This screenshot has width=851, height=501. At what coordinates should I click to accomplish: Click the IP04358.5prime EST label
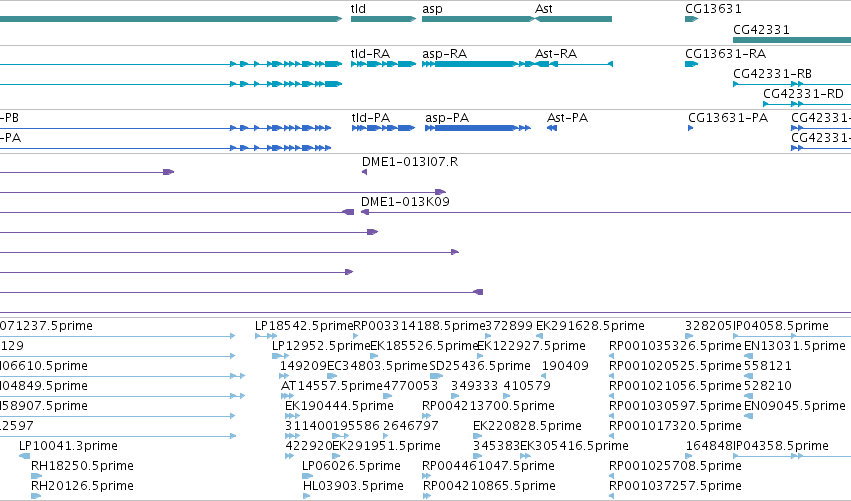[x=780, y=446]
